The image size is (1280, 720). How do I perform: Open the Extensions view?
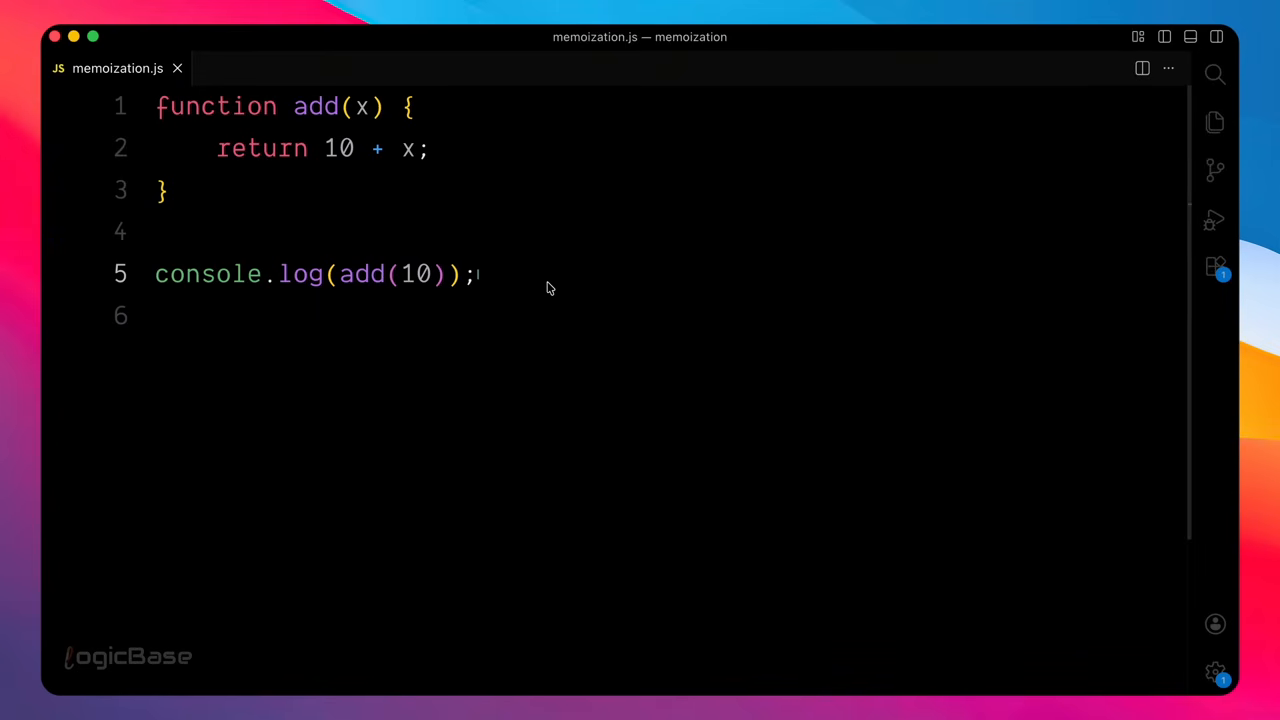pyautogui.click(x=1216, y=267)
